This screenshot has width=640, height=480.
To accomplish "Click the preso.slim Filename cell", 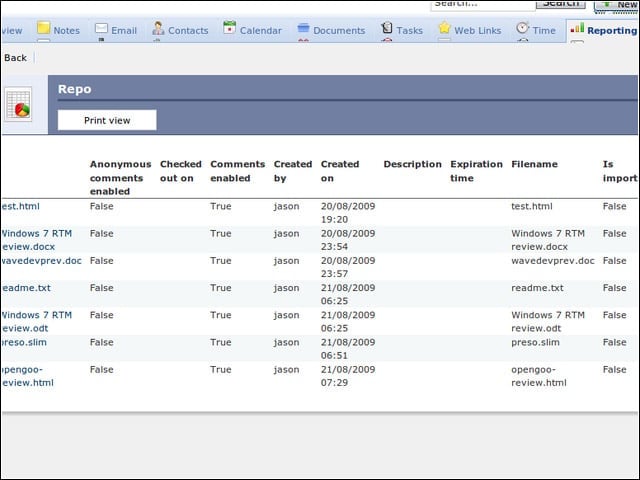I will pos(535,342).
